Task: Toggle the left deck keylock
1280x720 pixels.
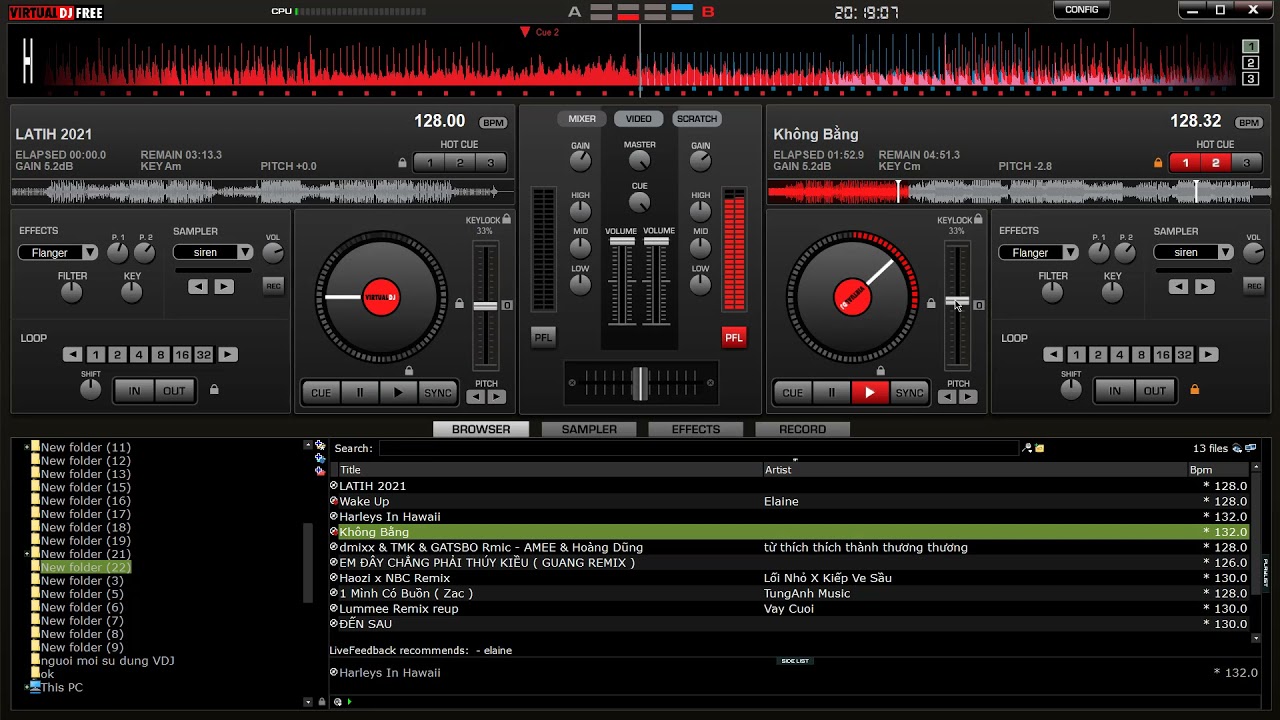Action: point(507,219)
